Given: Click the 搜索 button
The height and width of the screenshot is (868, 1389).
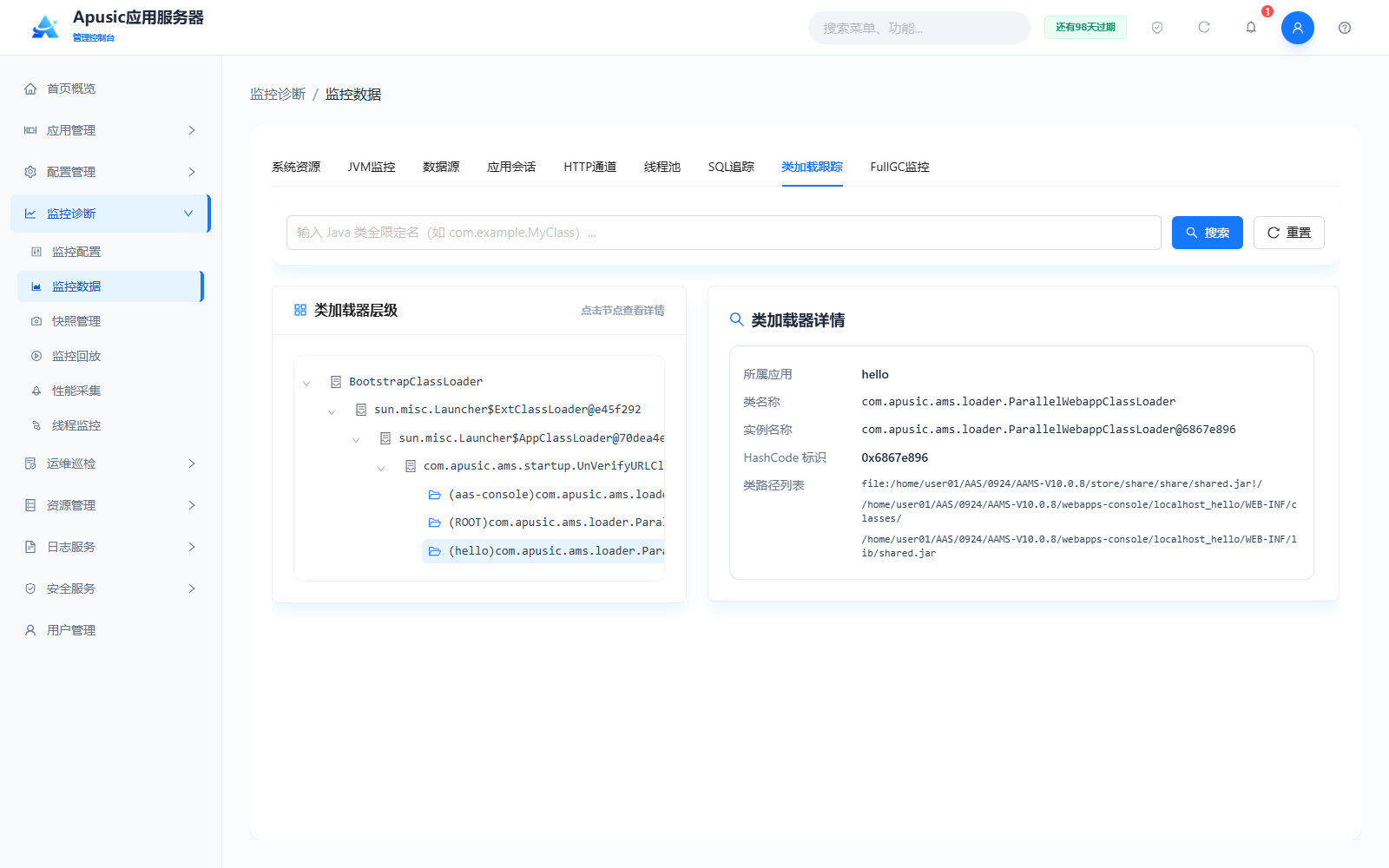Looking at the screenshot, I should point(1208,233).
